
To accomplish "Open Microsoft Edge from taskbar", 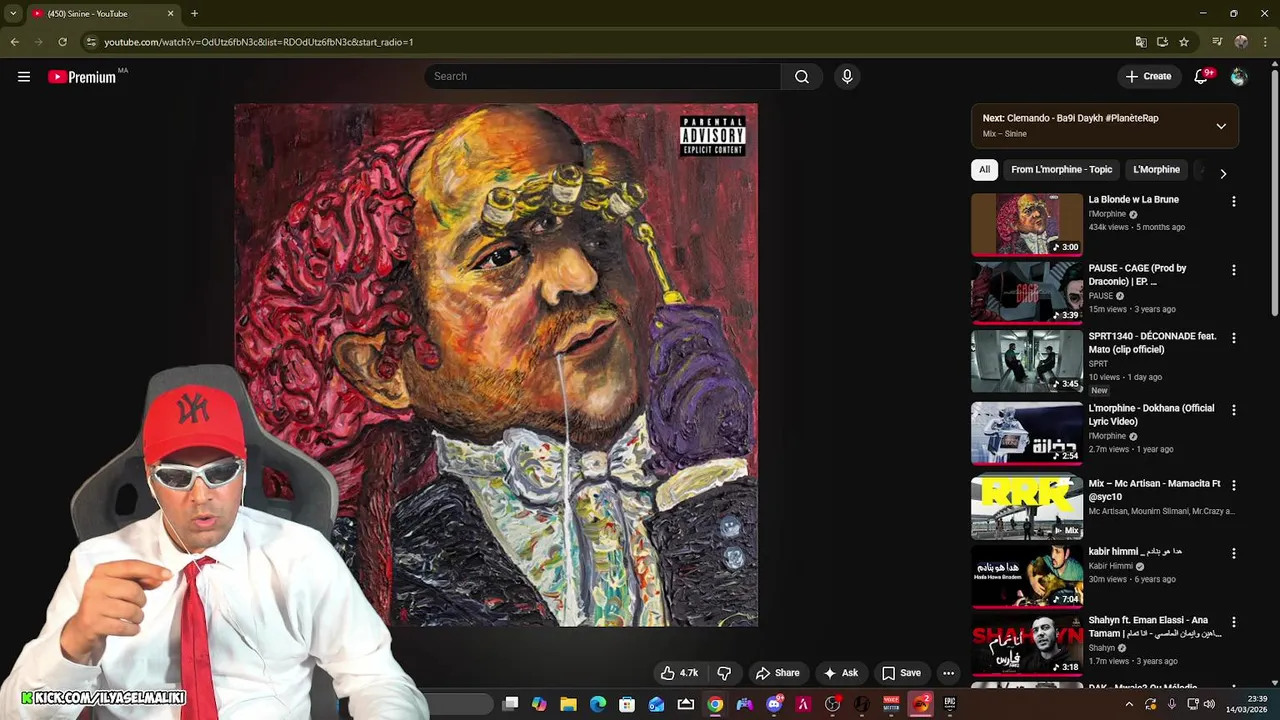I will pyautogui.click(x=598, y=704).
